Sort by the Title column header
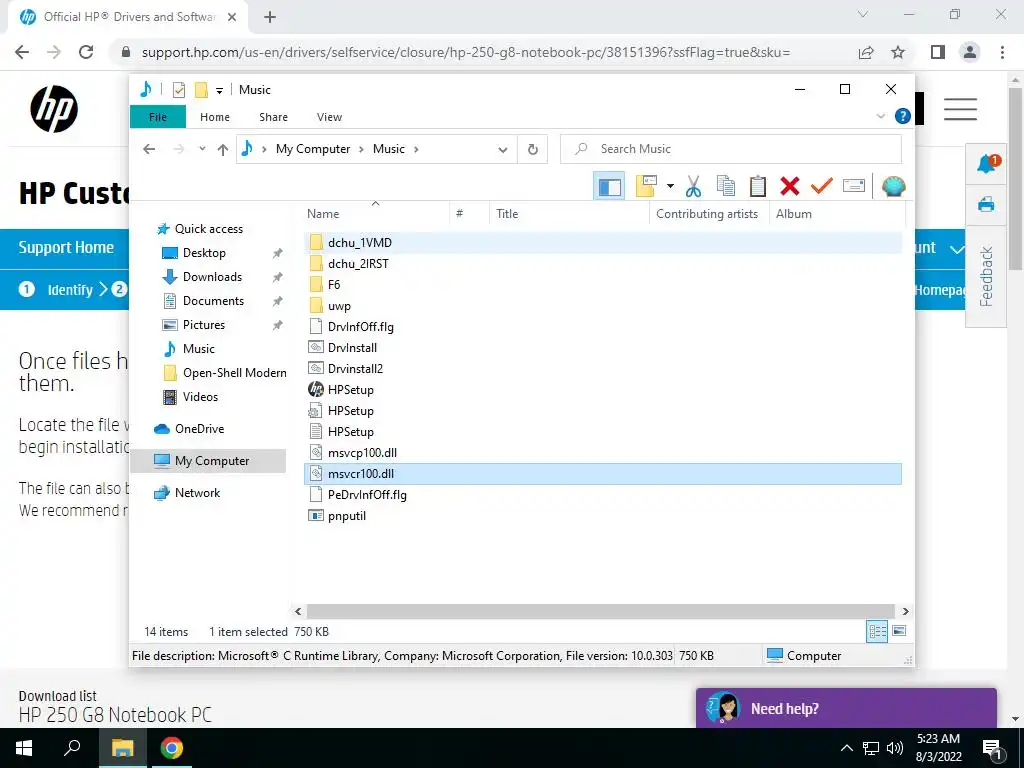This screenshot has height=768, width=1024. pyautogui.click(x=569, y=214)
